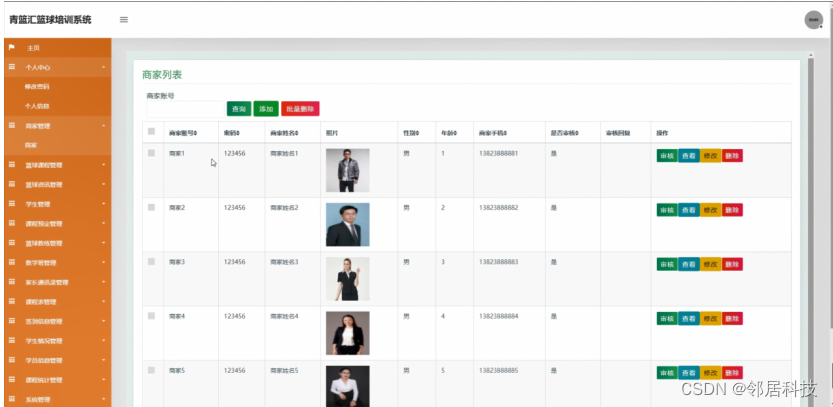Click the list icon beside 个人中心

(12, 67)
